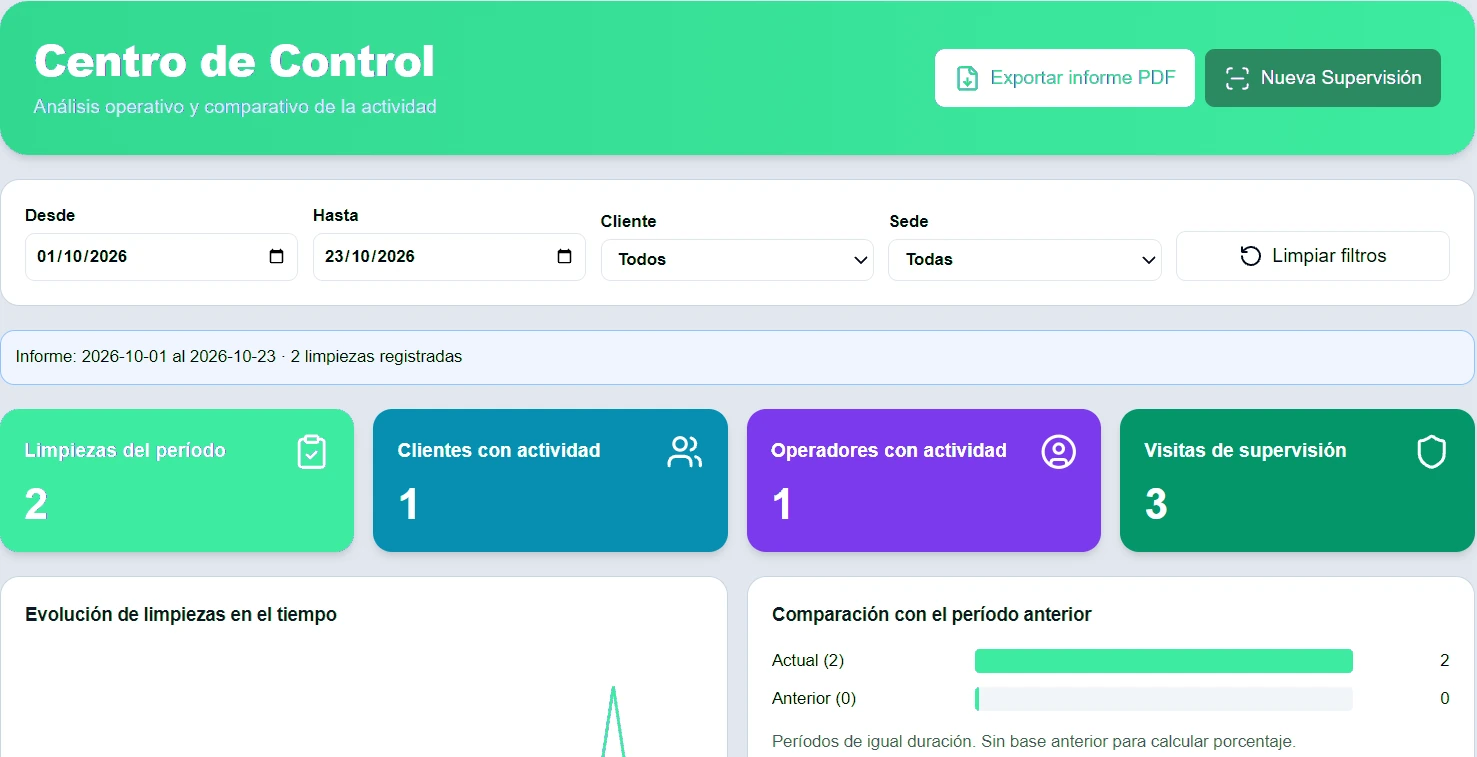Click the shield icon on Visitas de supervisión card
Viewport: 1477px width, 757px height.
(1432, 452)
